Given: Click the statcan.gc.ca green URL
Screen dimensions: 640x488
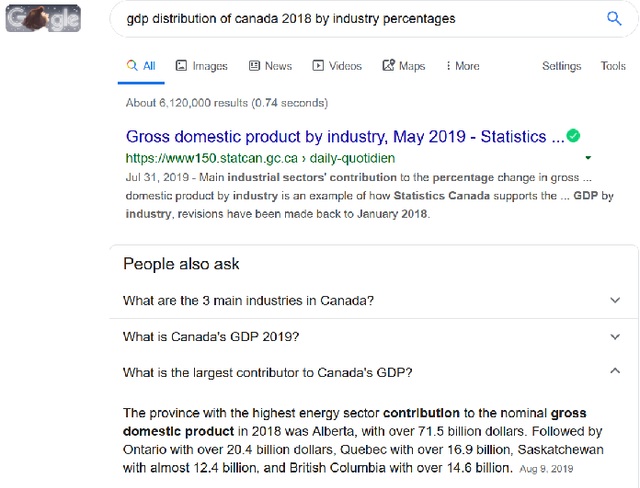Looking at the screenshot, I should point(260,158).
